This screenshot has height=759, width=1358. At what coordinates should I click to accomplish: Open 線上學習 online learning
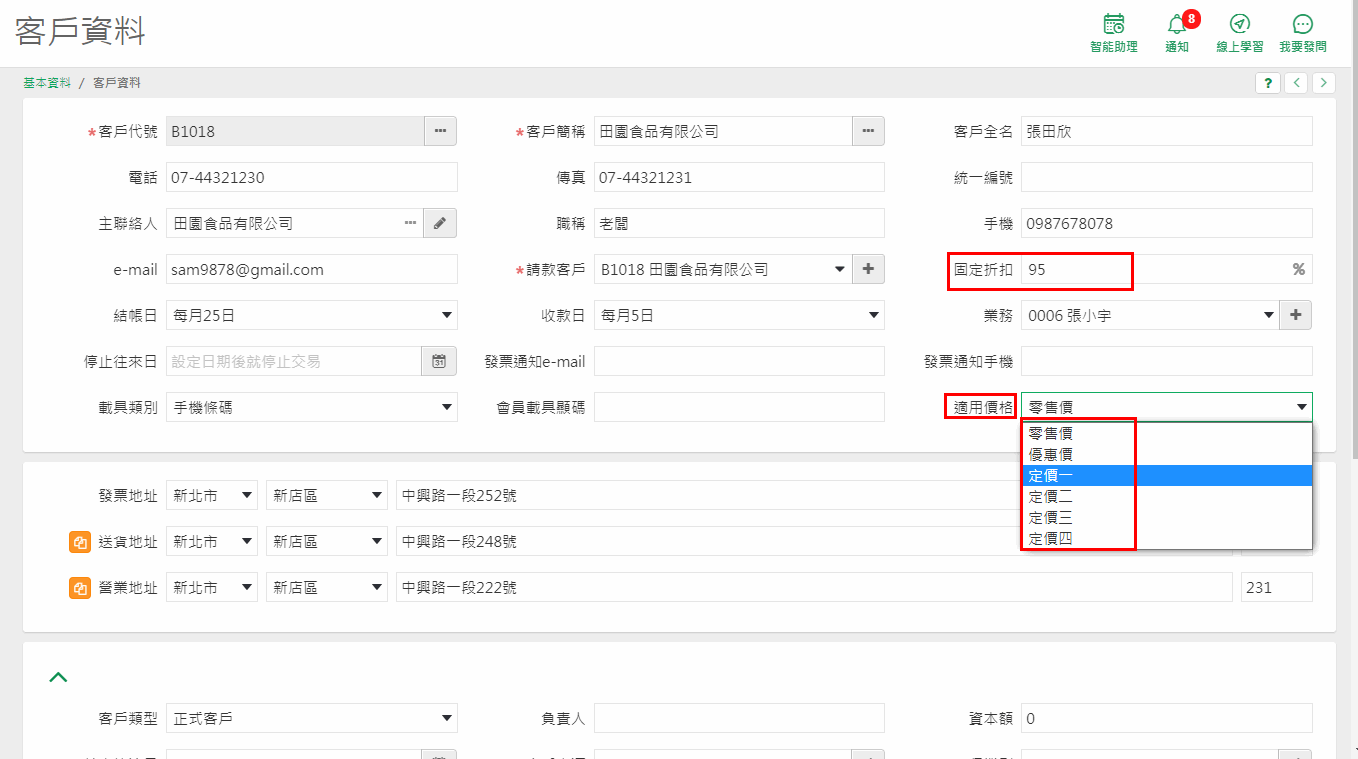click(1239, 33)
